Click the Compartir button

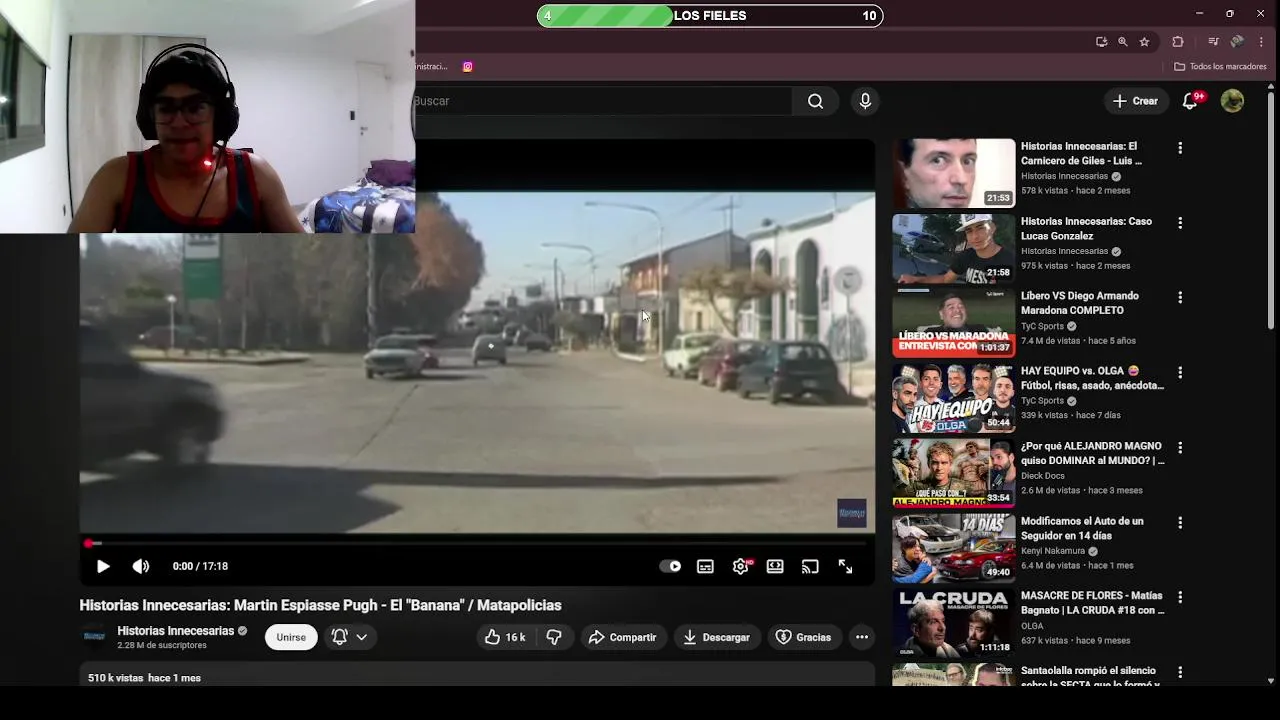[622, 637]
